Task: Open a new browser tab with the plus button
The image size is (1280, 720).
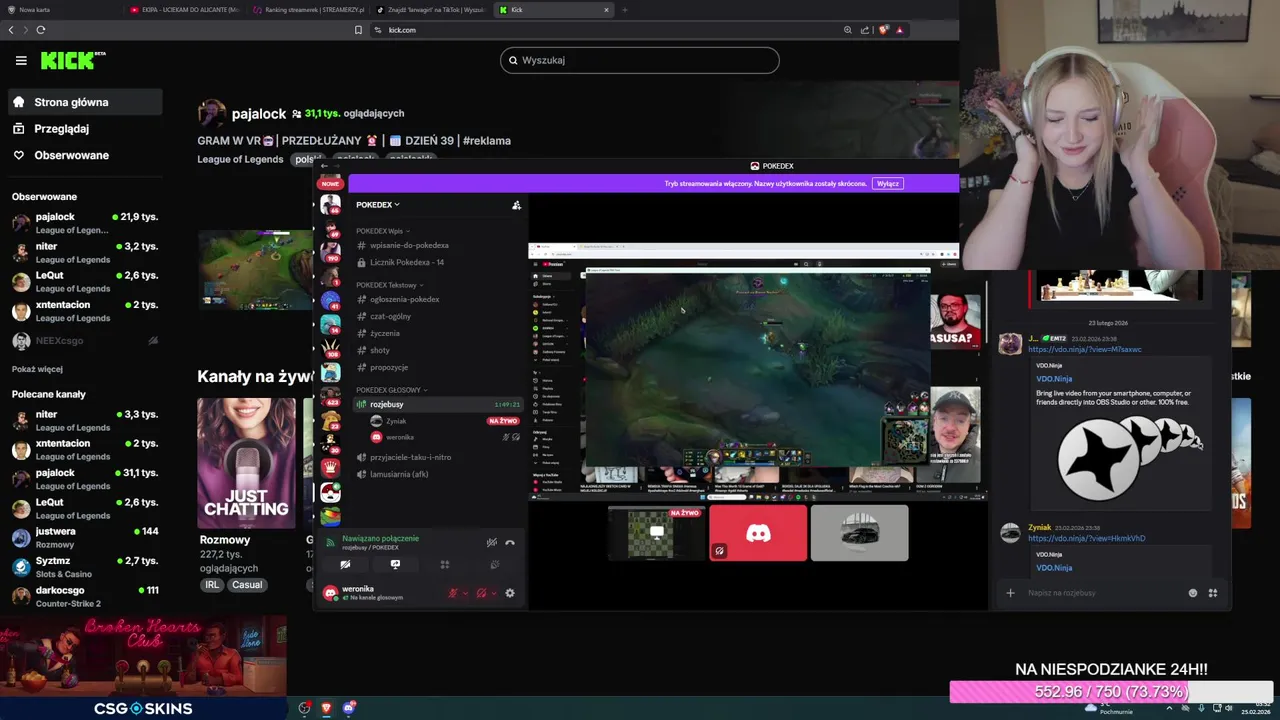Action: [x=625, y=10]
